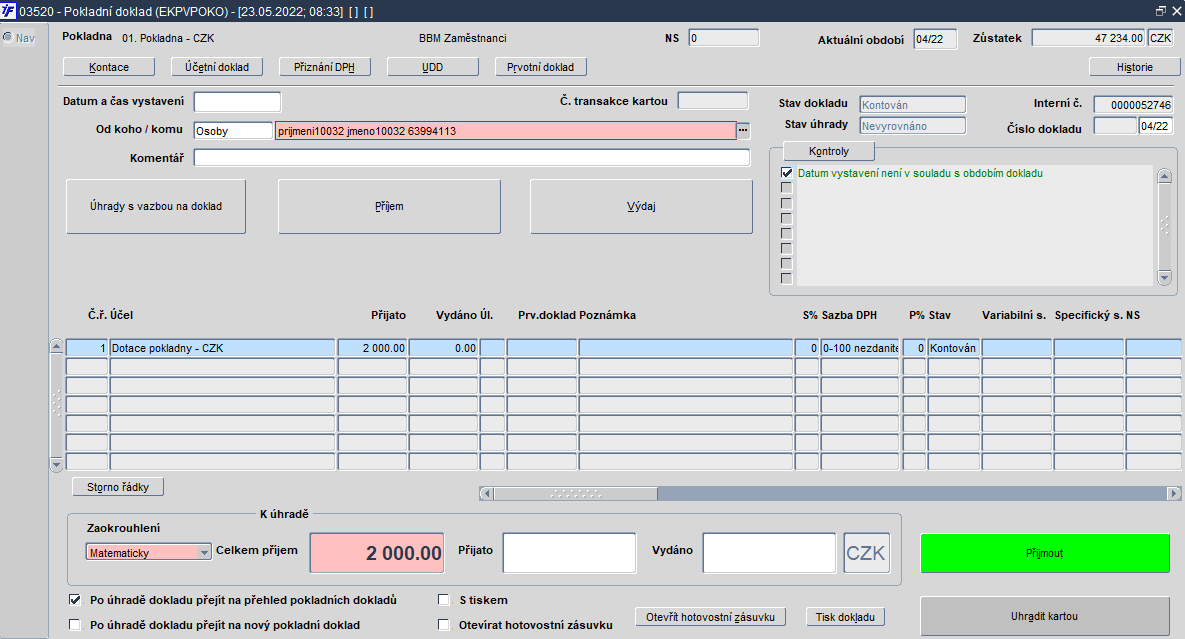The width and height of the screenshot is (1185, 639).
Task: Click the table's horizontal scrollbar thumb
Action: pyautogui.click(x=575, y=493)
